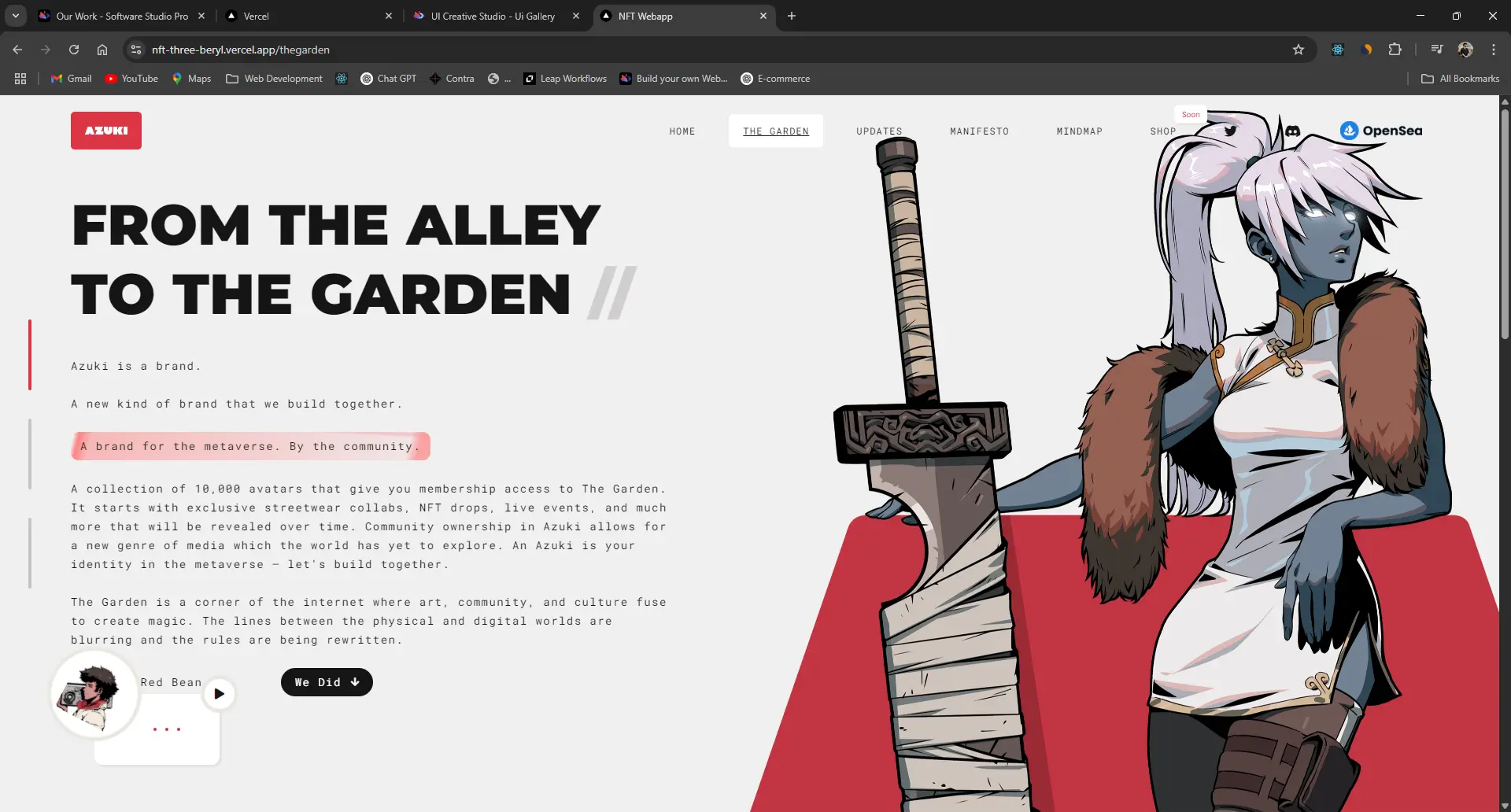Close the Vercel tab
Screen dimensions: 1511x812
tap(388, 16)
